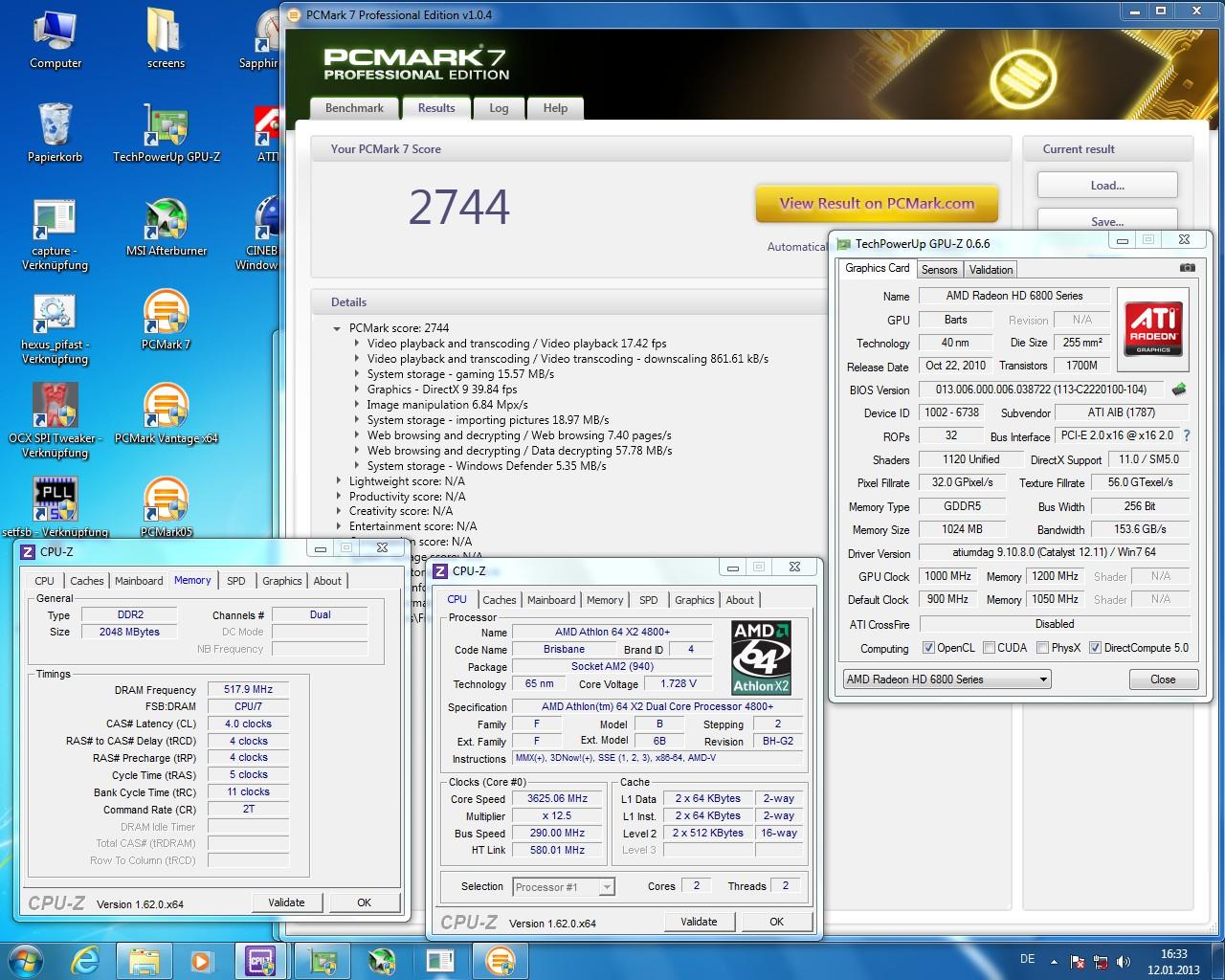Expand Lightweight score: N/A row
The width and height of the screenshot is (1225, 980).
point(339,481)
